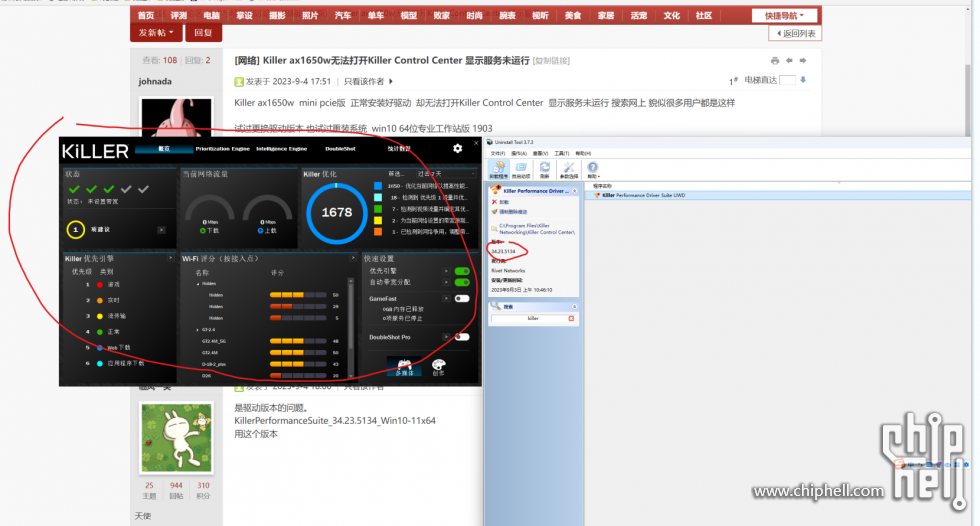Image resolution: width=980 pixels, height=526 pixels.
Task: Switch to DoubleShot tab
Action: [340, 149]
